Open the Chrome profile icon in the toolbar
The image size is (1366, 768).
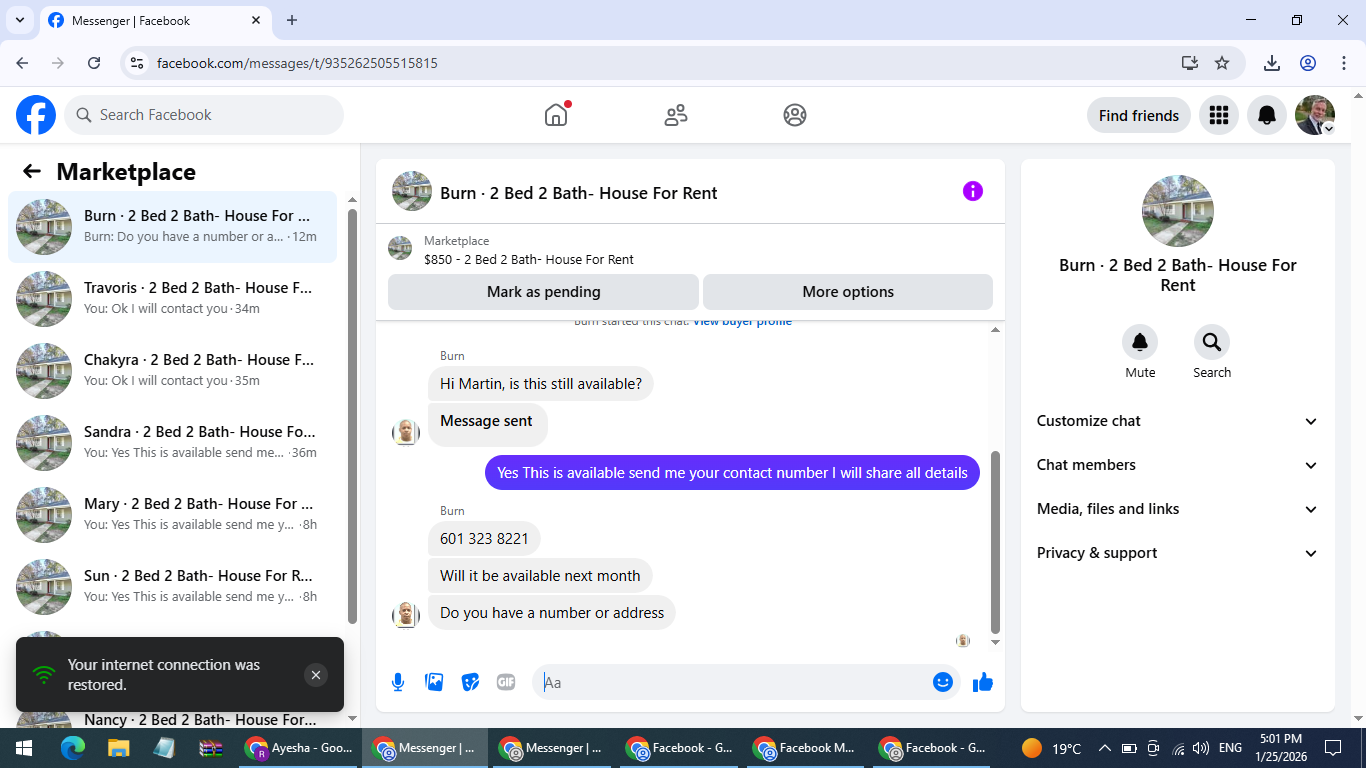[x=1308, y=63]
